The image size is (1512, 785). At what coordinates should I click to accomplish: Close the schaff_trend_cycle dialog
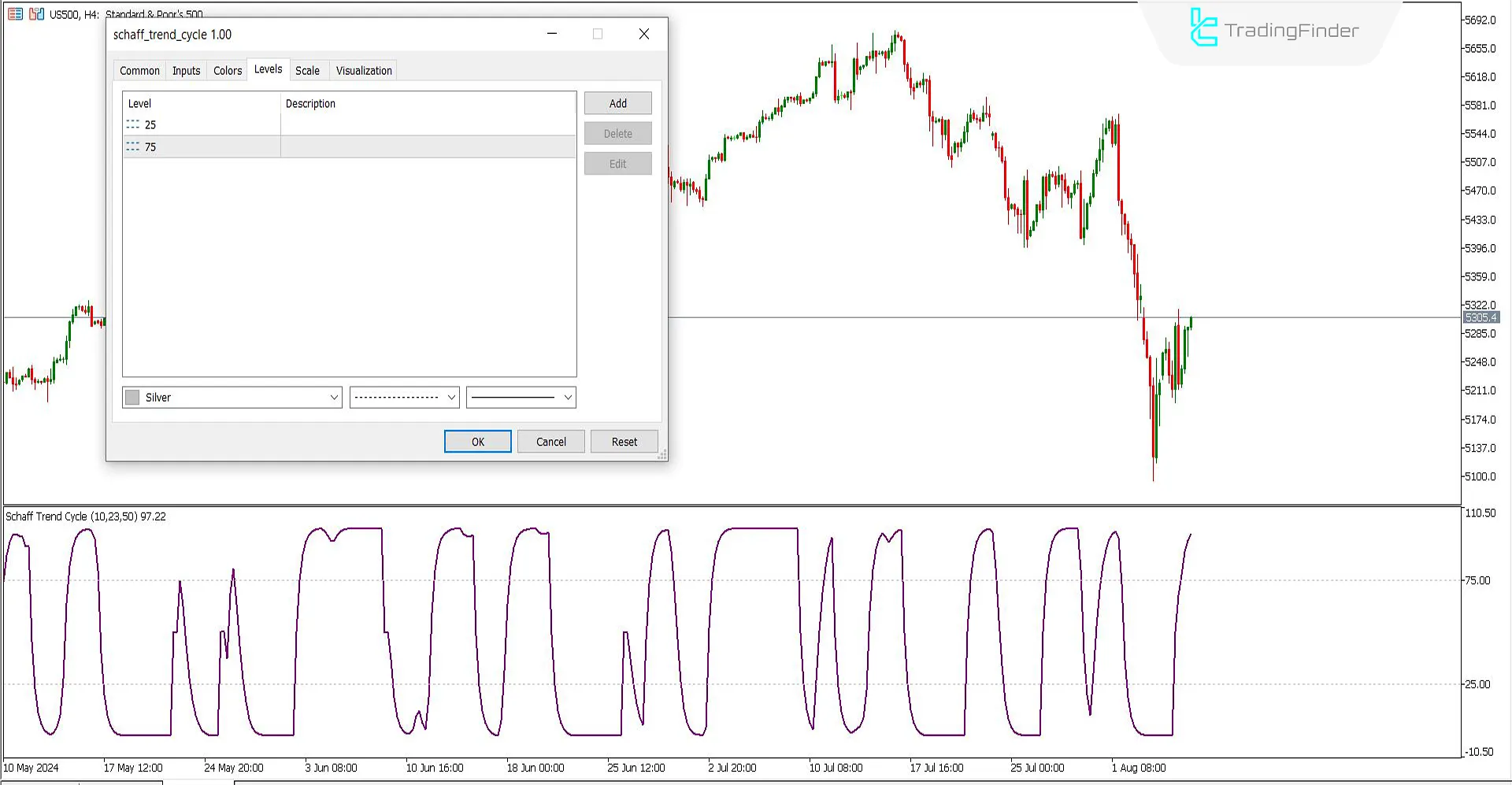pos(643,34)
